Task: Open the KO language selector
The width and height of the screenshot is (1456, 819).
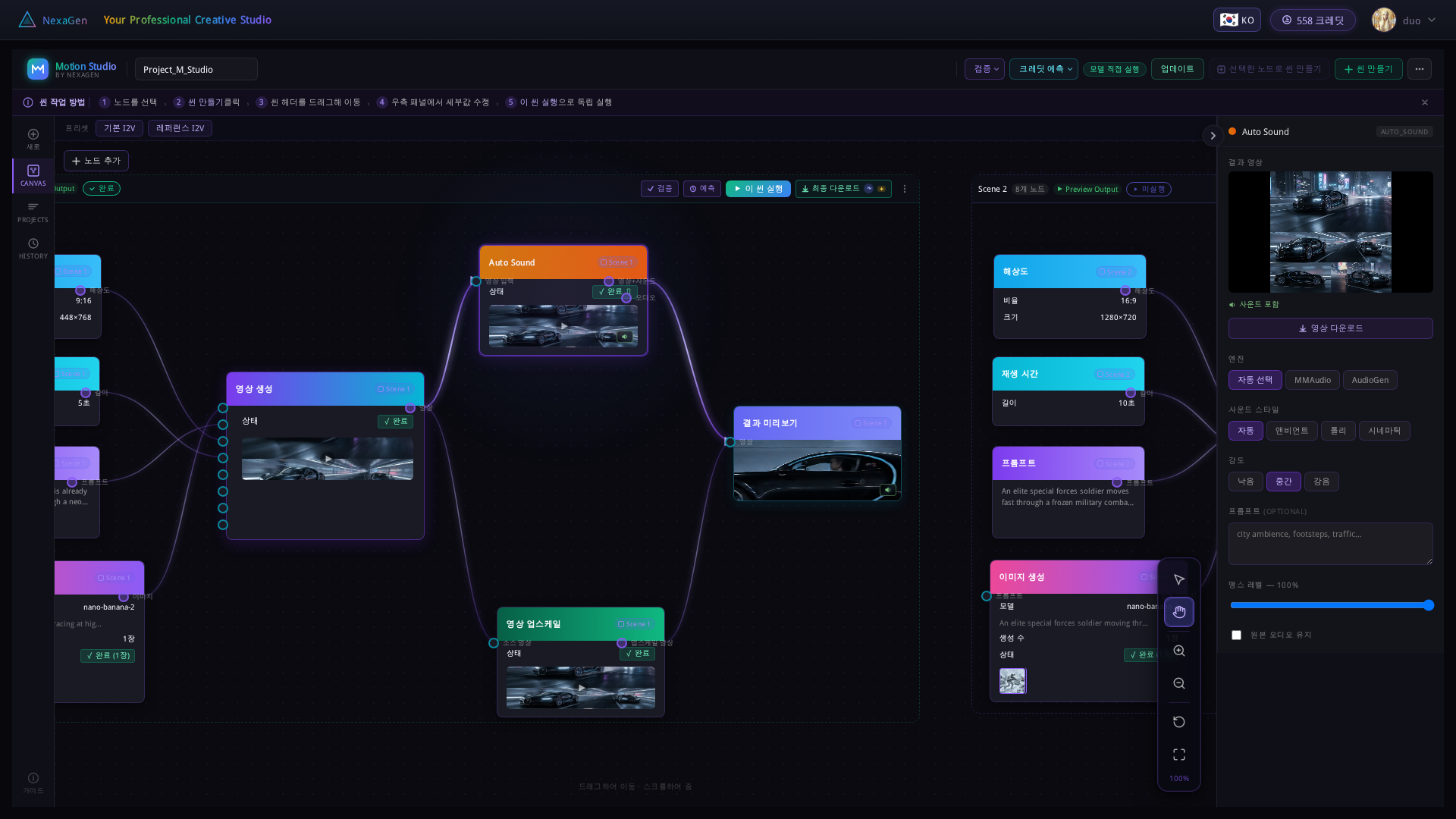Action: [x=1238, y=20]
